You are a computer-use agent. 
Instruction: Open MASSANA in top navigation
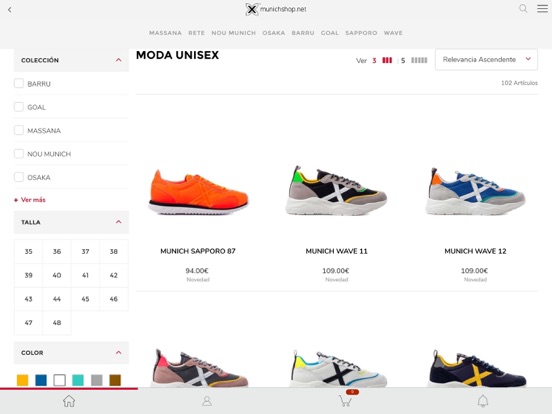pyautogui.click(x=165, y=33)
